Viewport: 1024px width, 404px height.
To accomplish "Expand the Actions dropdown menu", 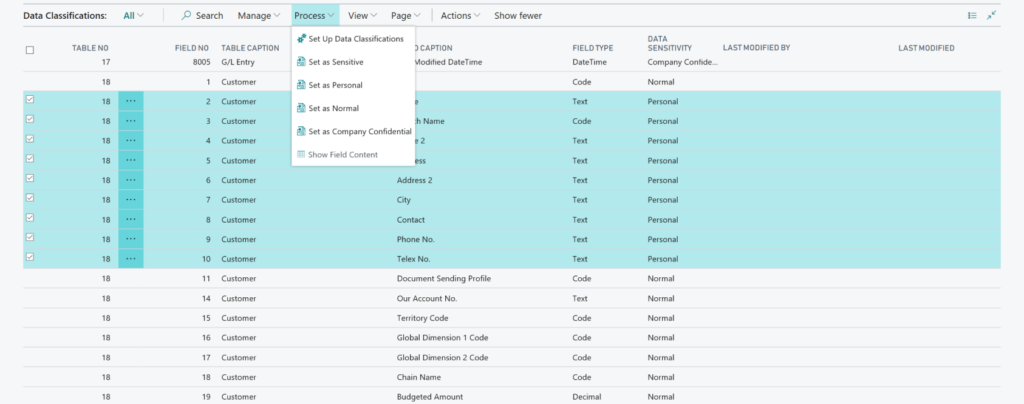I will coord(460,16).
